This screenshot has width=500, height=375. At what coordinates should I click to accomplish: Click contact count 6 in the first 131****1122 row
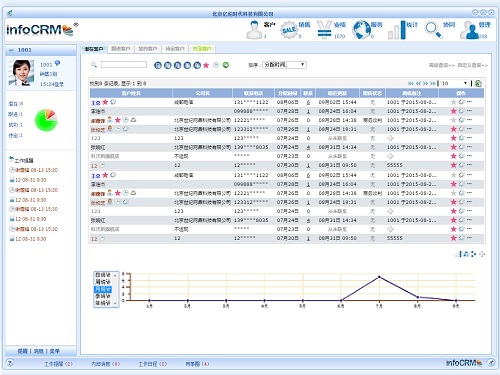[308, 102]
